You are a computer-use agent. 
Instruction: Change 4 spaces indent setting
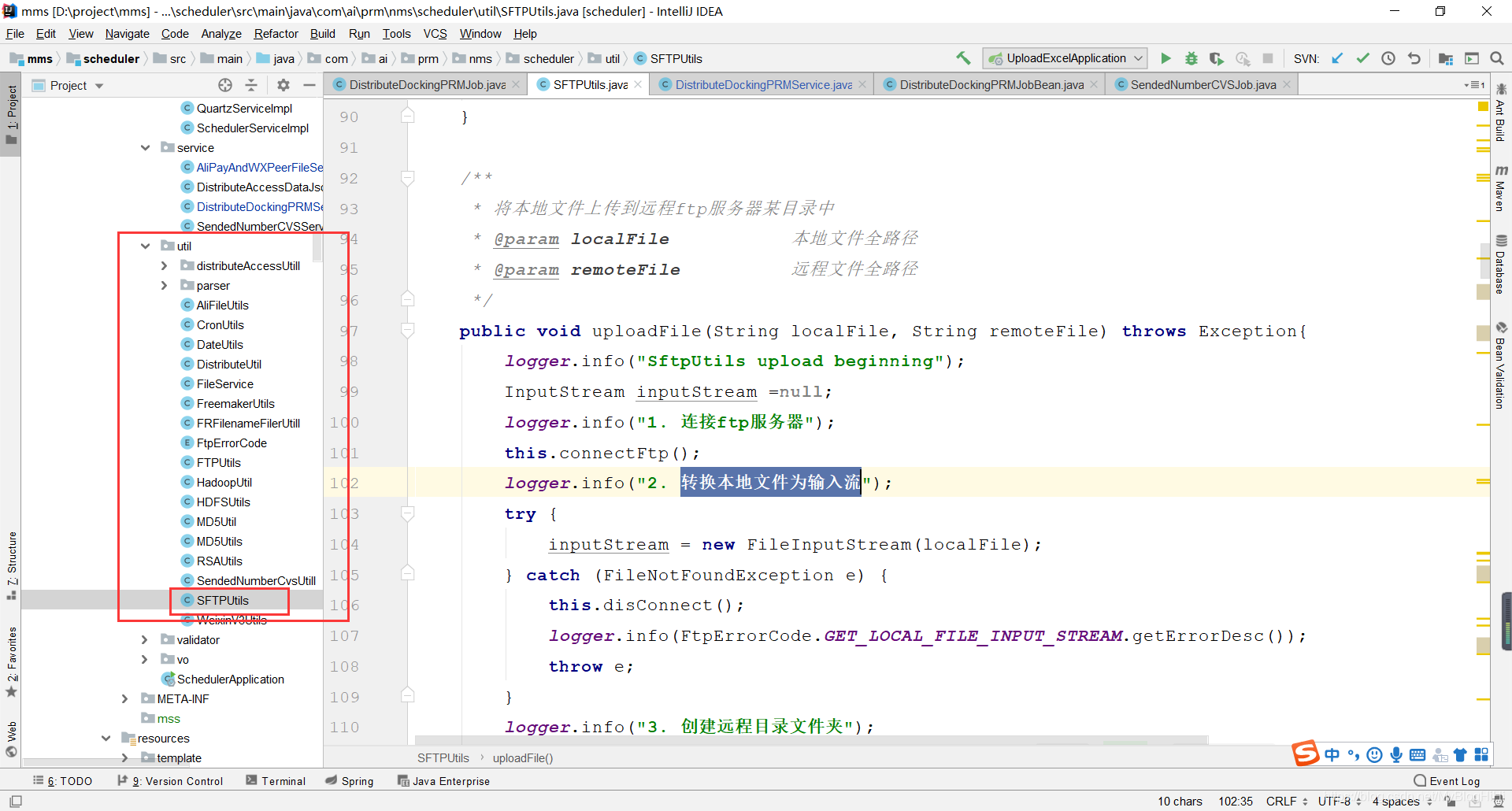point(1402,802)
